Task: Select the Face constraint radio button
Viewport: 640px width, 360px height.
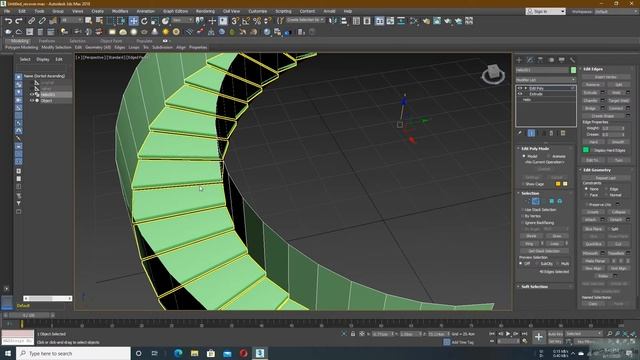Action: pos(587,195)
